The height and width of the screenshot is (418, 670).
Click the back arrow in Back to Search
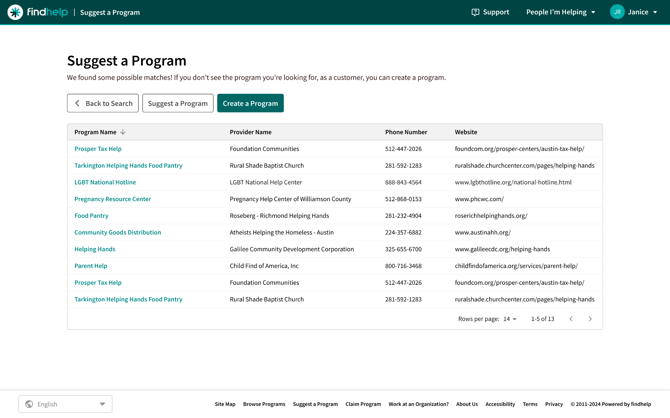(77, 103)
